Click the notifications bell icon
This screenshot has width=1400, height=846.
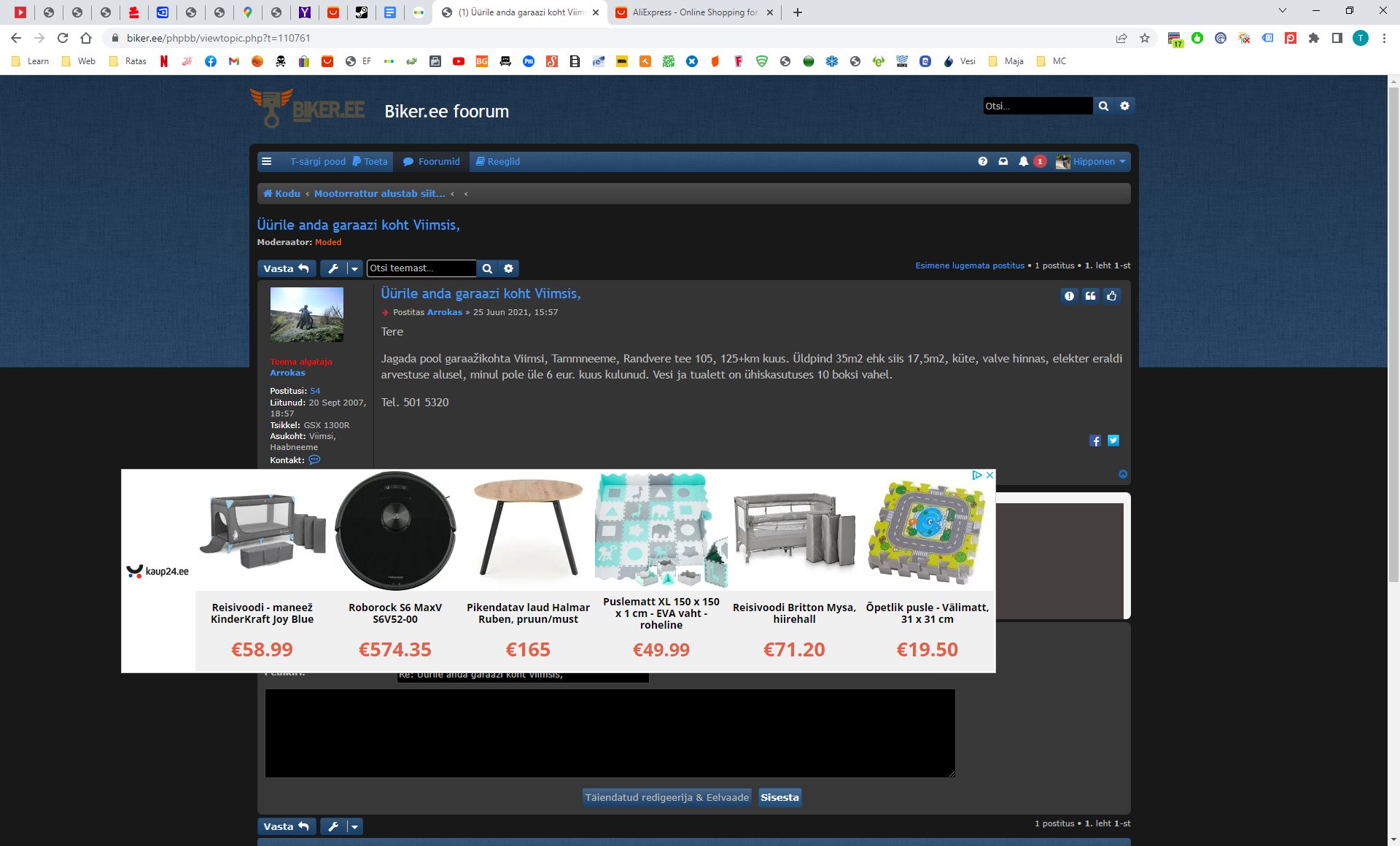pos(1023,161)
